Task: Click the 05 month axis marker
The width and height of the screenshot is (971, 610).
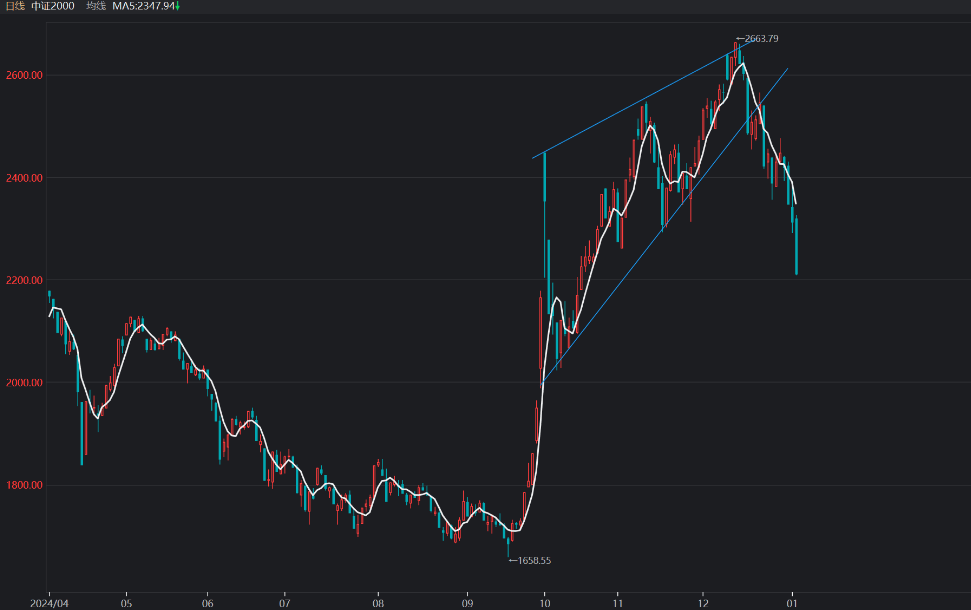Action: pos(126,603)
